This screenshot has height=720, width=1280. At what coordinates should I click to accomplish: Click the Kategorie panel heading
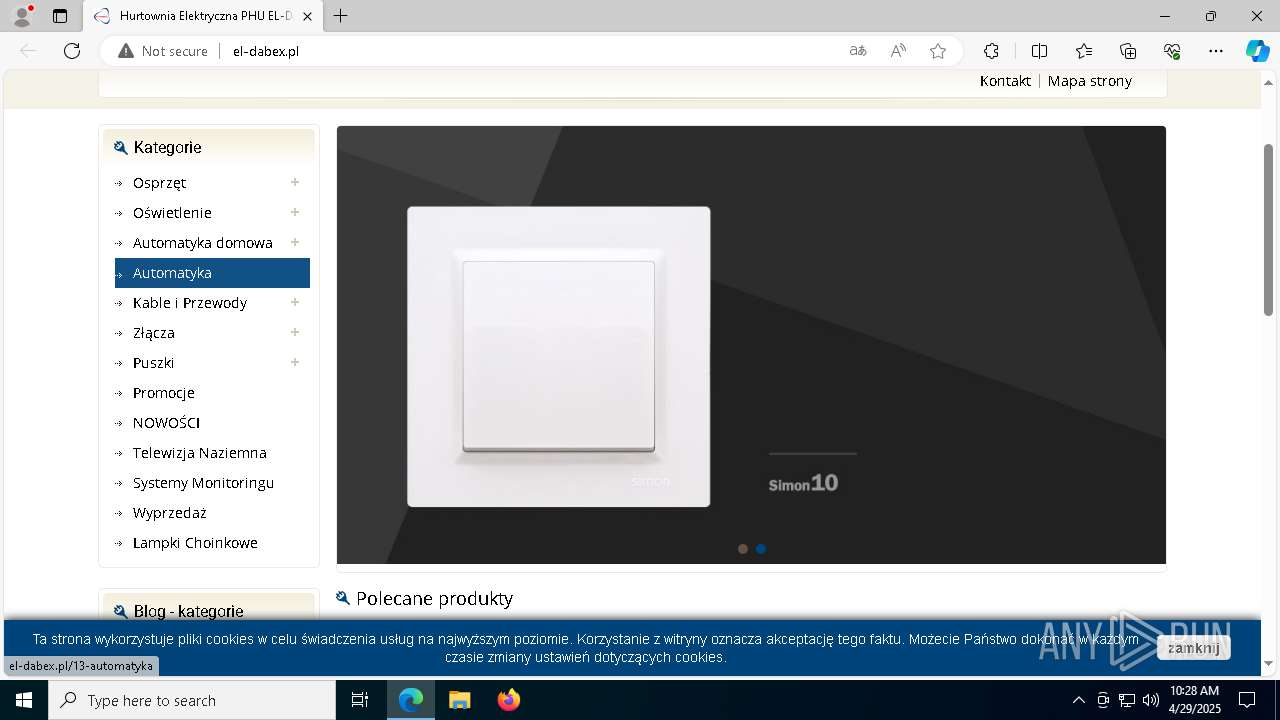[x=167, y=147]
